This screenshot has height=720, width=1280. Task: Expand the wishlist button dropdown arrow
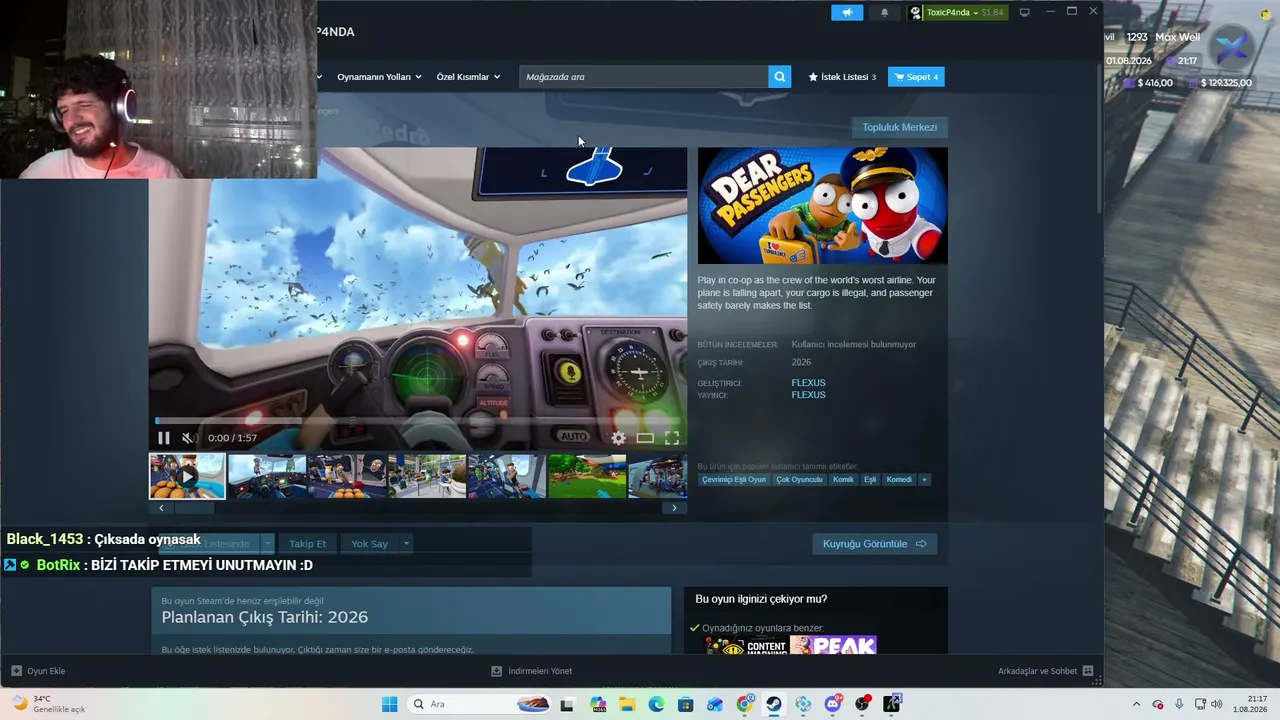pos(267,544)
